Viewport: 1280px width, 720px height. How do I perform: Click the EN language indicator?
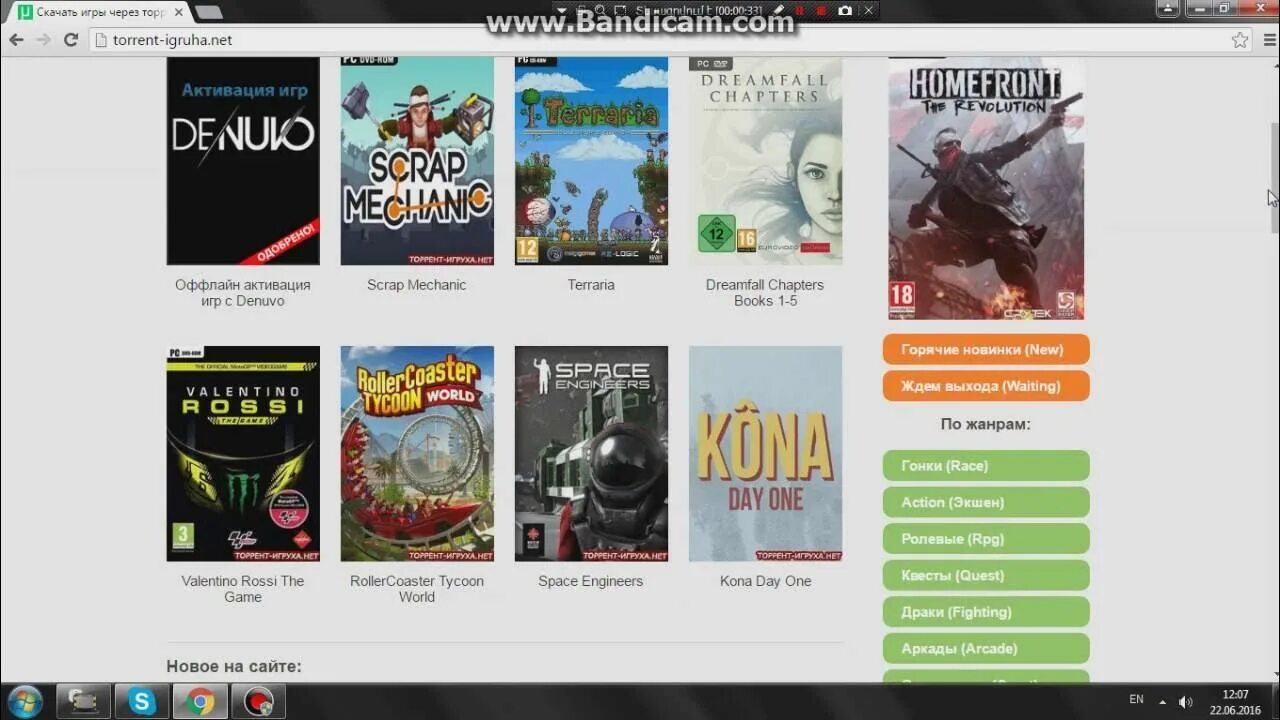point(1136,700)
